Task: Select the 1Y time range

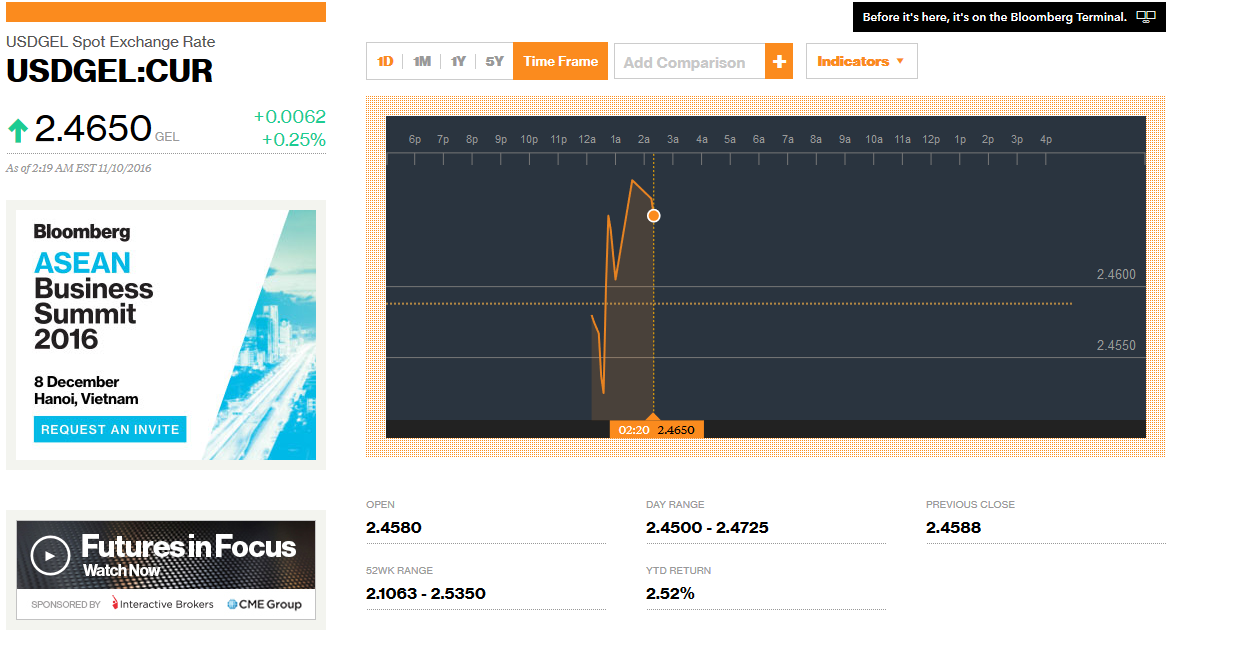Action: click(x=458, y=61)
